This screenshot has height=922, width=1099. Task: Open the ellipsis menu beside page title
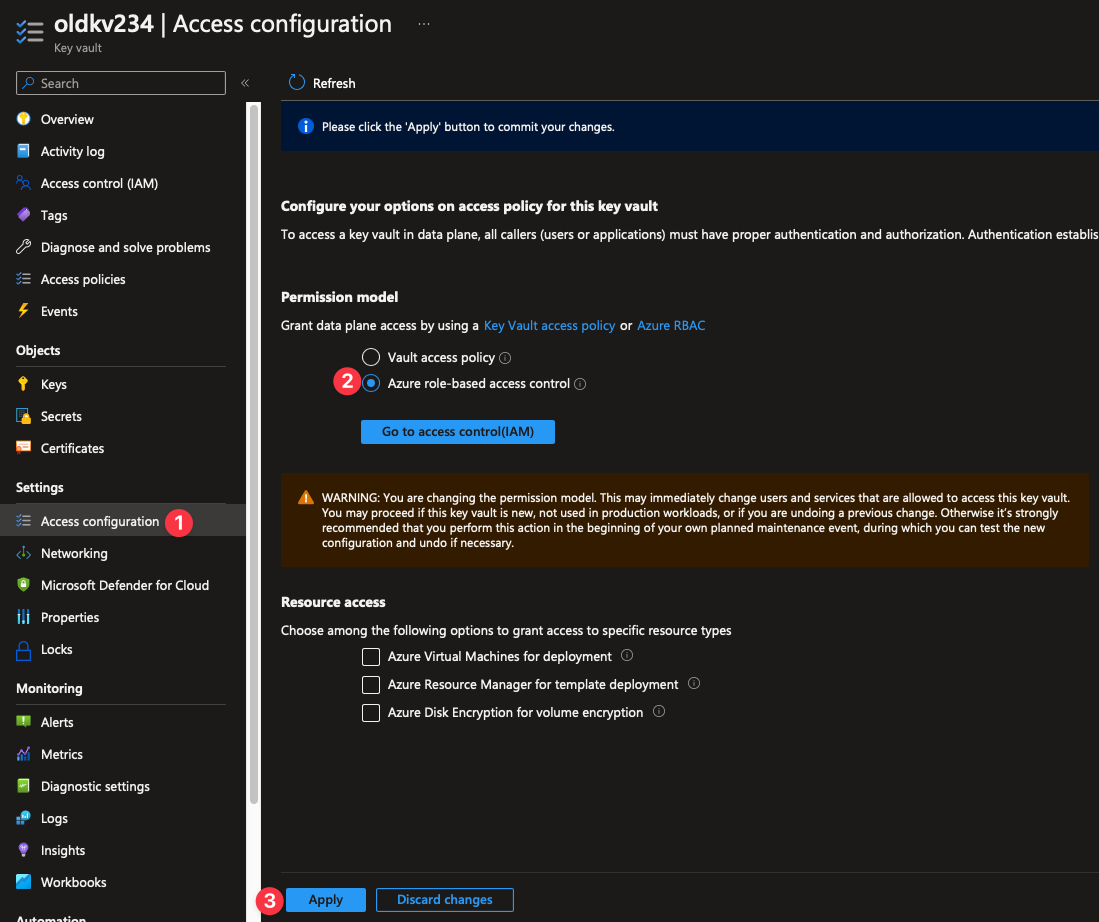pos(423,22)
